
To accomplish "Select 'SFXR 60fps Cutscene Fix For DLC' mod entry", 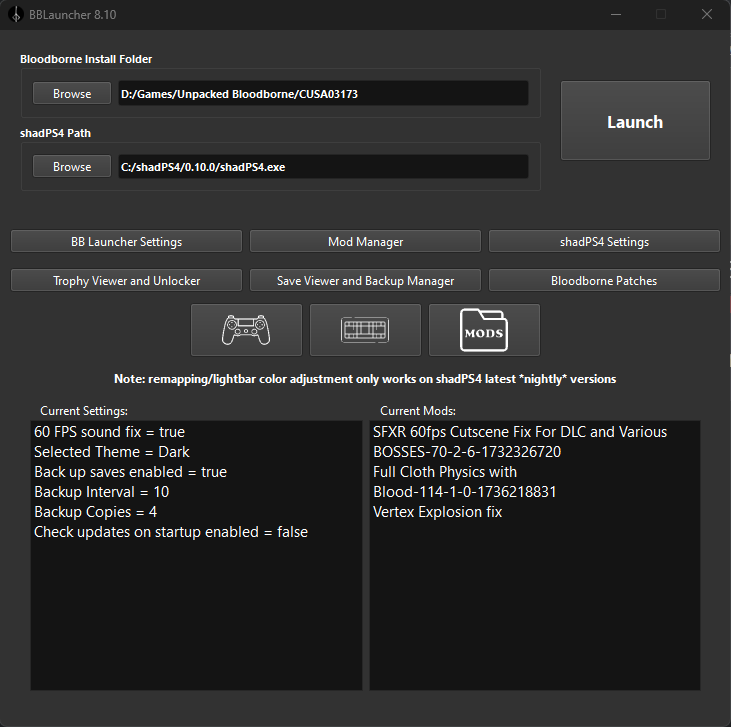I will (520, 432).
